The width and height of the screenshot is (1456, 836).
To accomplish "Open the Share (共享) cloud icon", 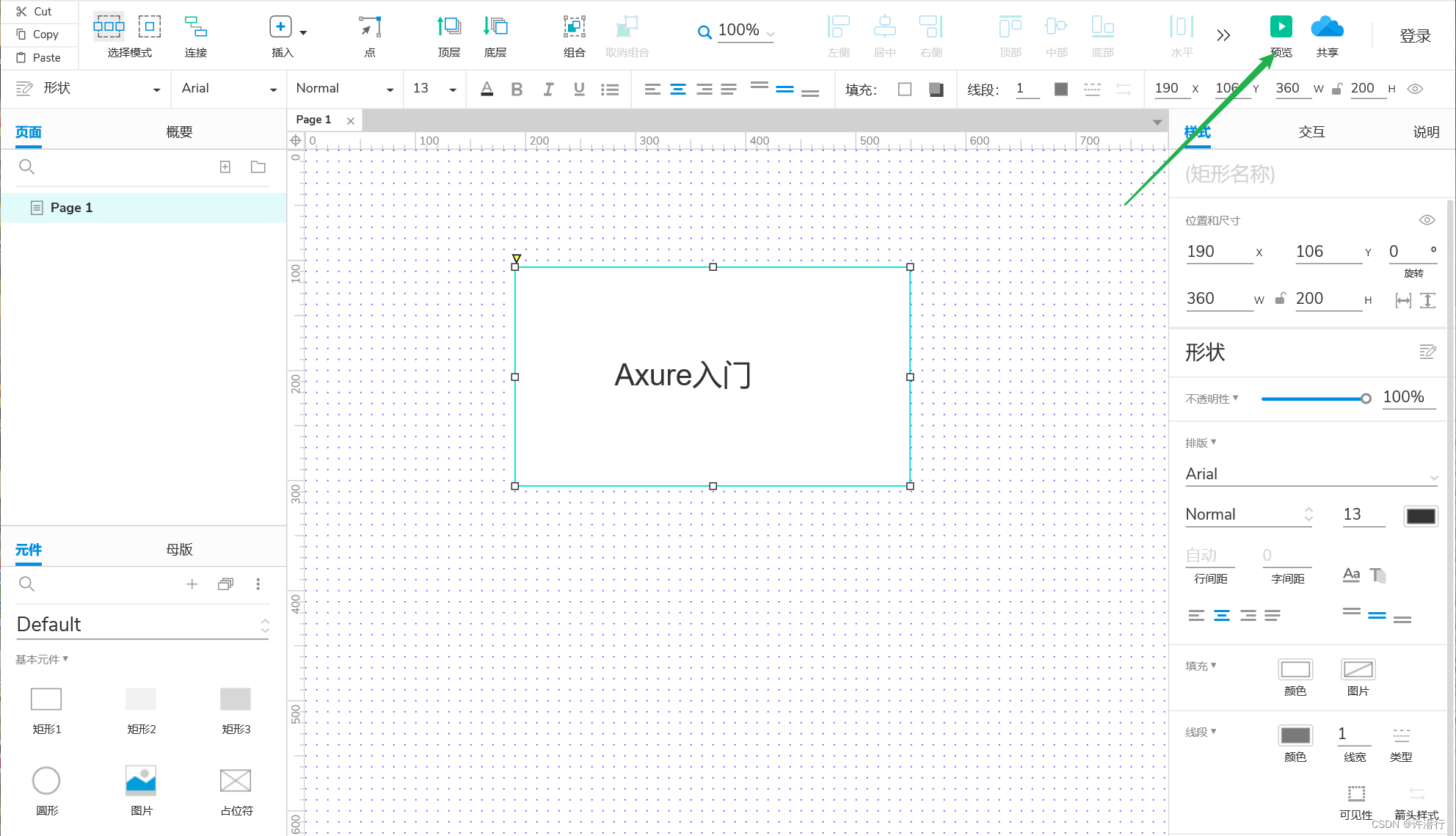I will click(x=1327, y=27).
